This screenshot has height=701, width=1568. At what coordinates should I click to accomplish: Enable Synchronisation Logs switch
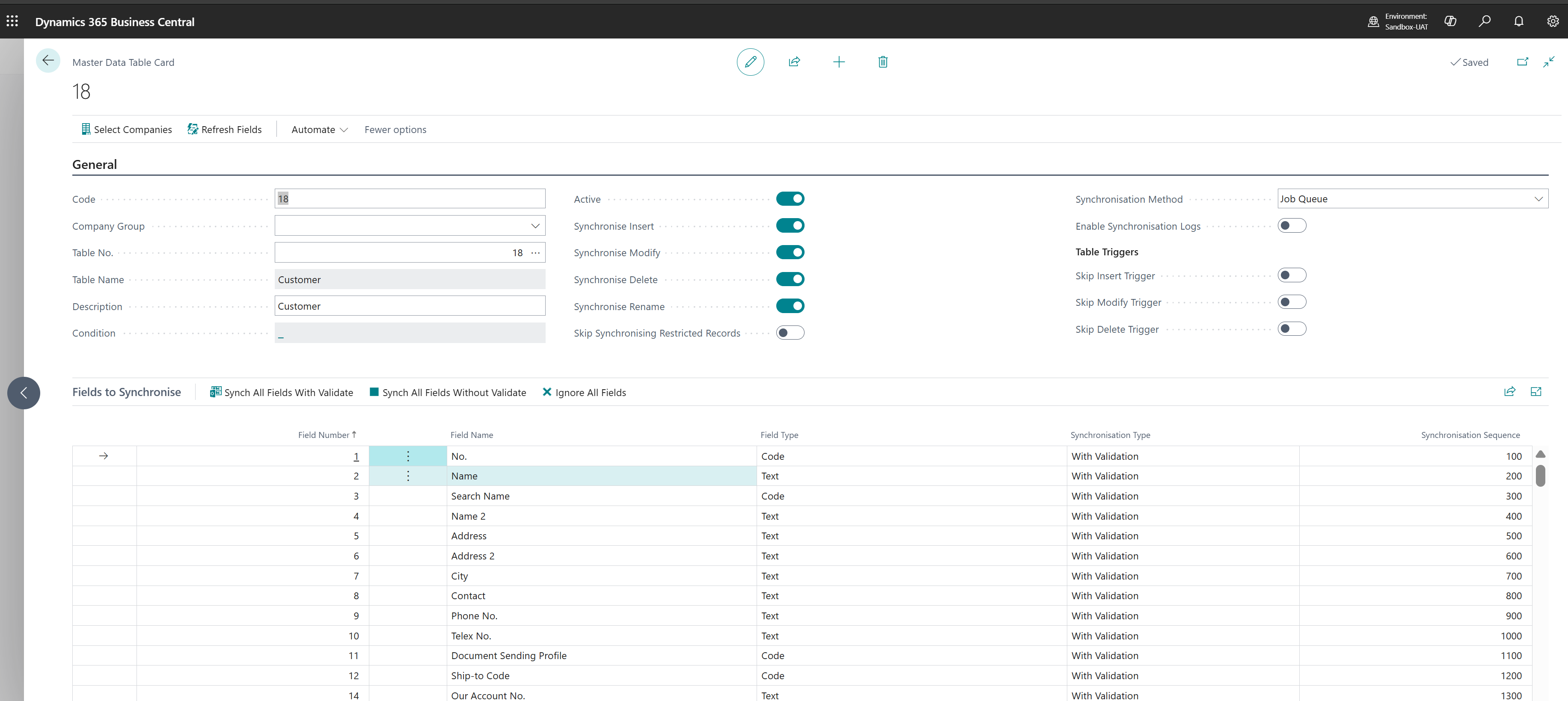pyautogui.click(x=1292, y=226)
